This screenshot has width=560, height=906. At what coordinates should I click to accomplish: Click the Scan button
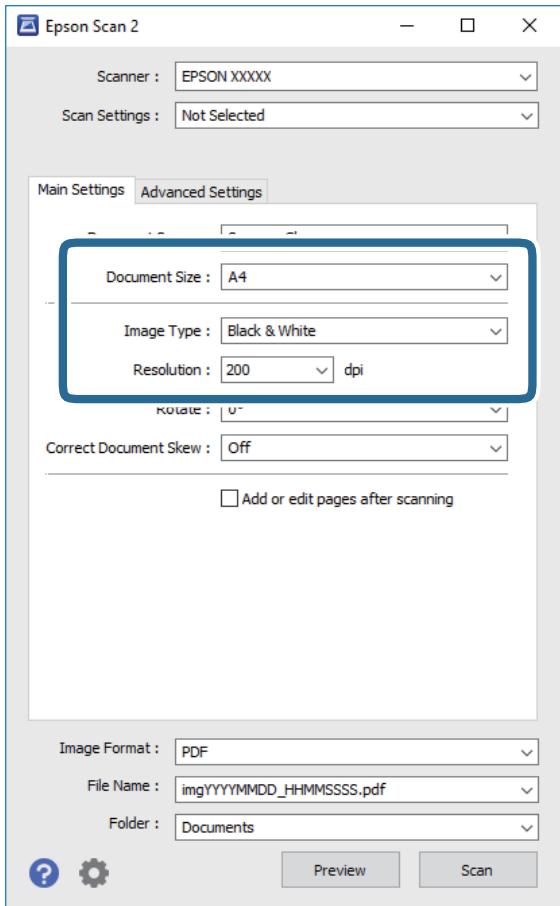click(x=477, y=870)
